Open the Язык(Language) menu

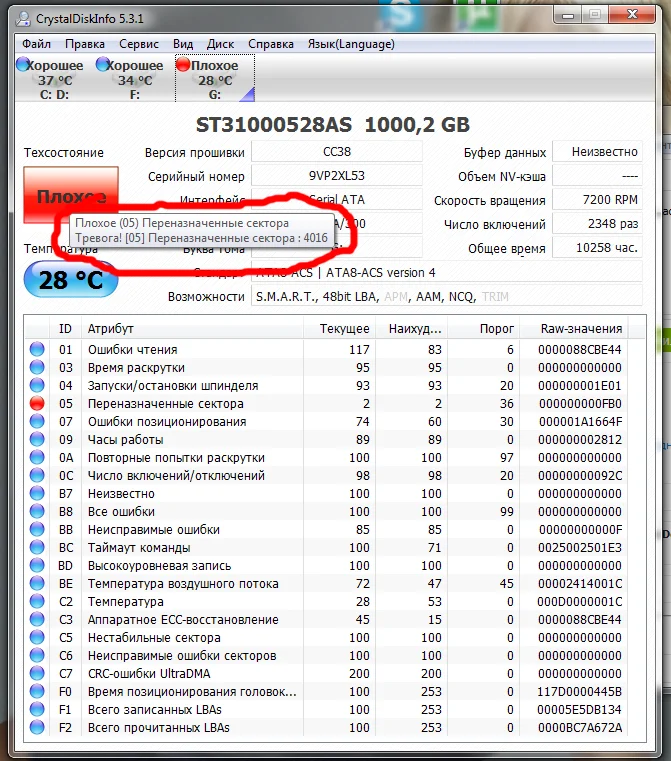point(351,44)
